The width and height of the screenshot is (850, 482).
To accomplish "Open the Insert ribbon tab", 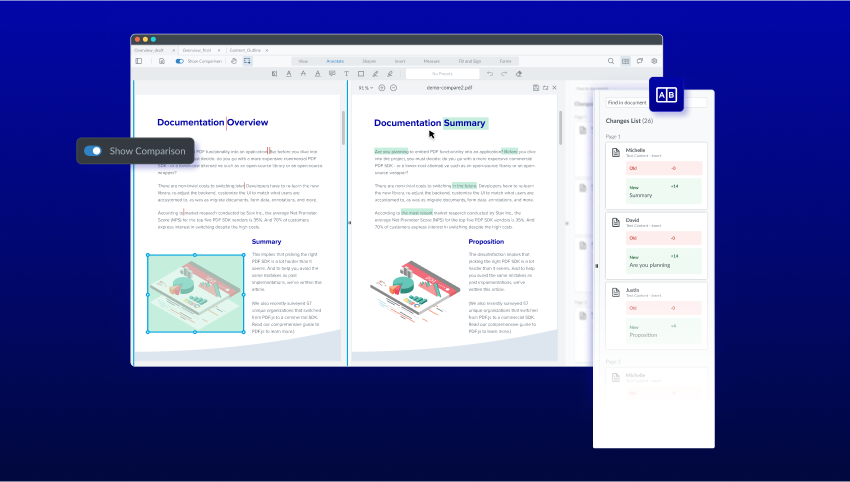I will pyautogui.click(x=400, y=61).
